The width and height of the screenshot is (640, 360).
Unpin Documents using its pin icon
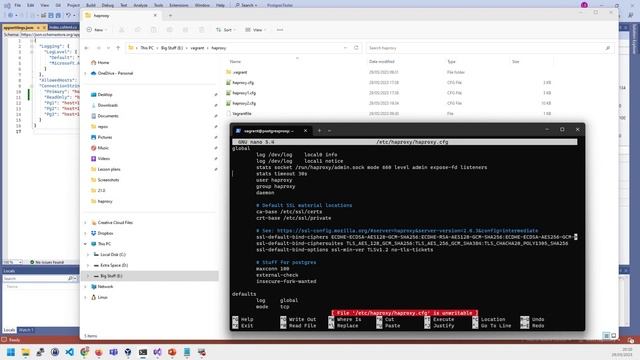(x=216, y=116)
